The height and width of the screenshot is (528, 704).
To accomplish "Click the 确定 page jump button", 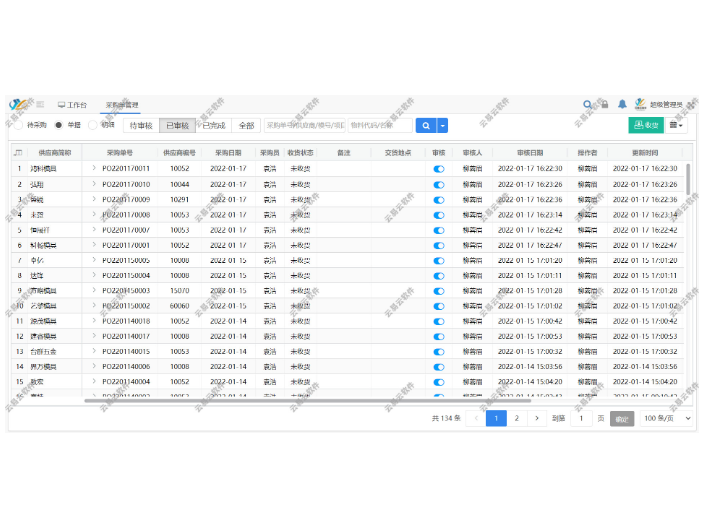I will (x=622, y=419).
